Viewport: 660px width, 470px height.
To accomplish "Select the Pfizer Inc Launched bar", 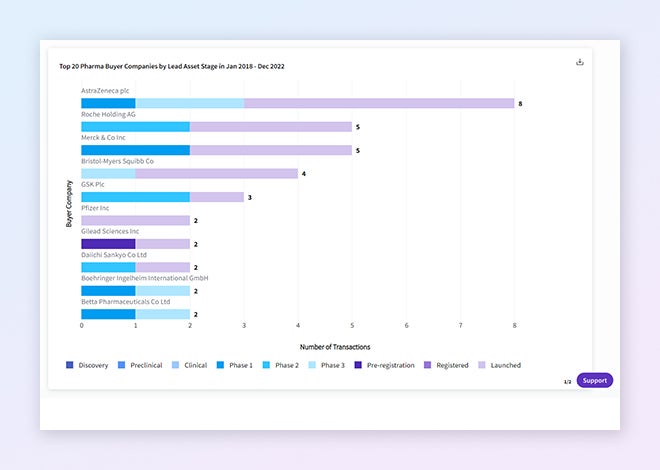I will pyautogui.click(x=135, y=220).
